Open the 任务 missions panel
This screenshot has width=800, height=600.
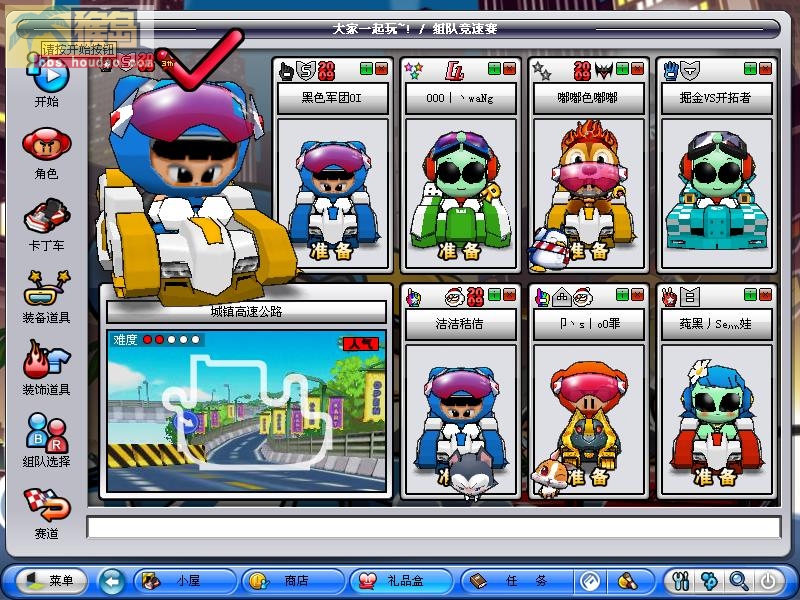pos(515,581)
